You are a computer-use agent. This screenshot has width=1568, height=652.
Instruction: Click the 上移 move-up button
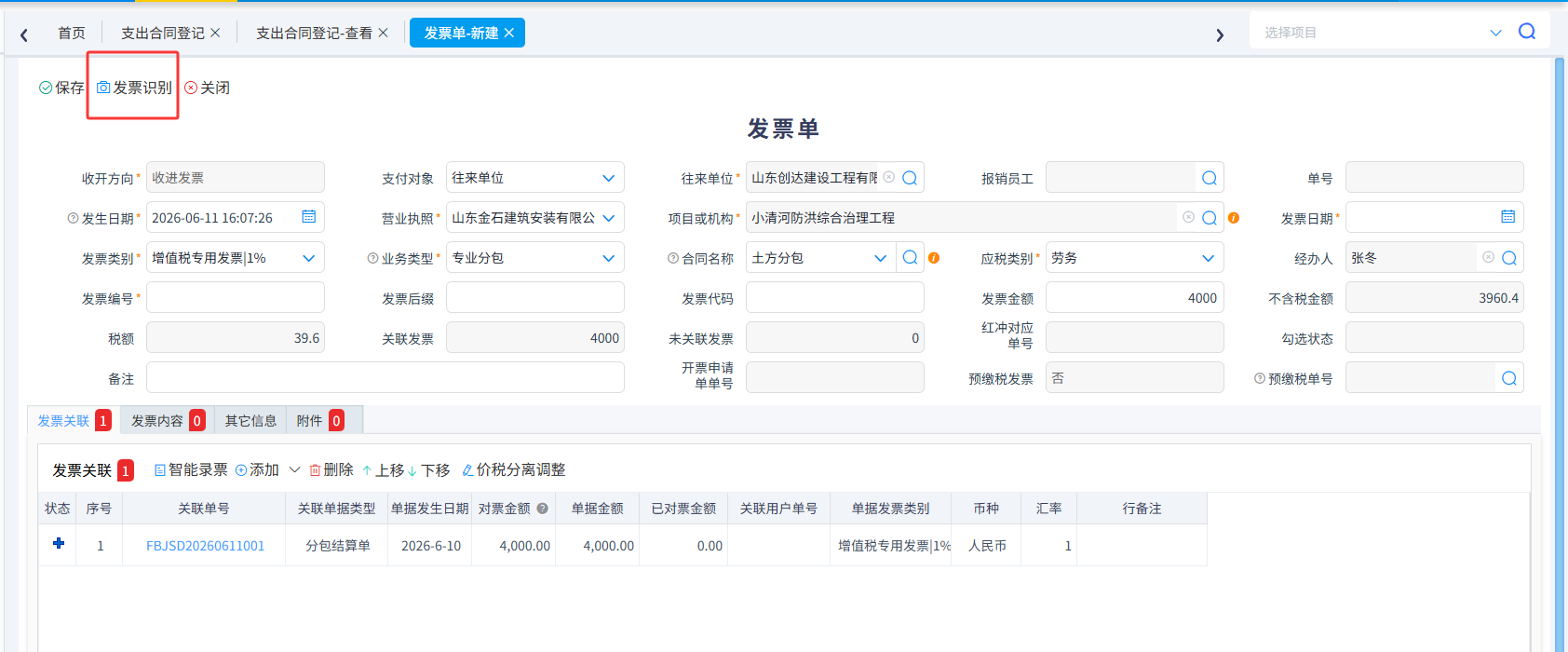(383, 470)
